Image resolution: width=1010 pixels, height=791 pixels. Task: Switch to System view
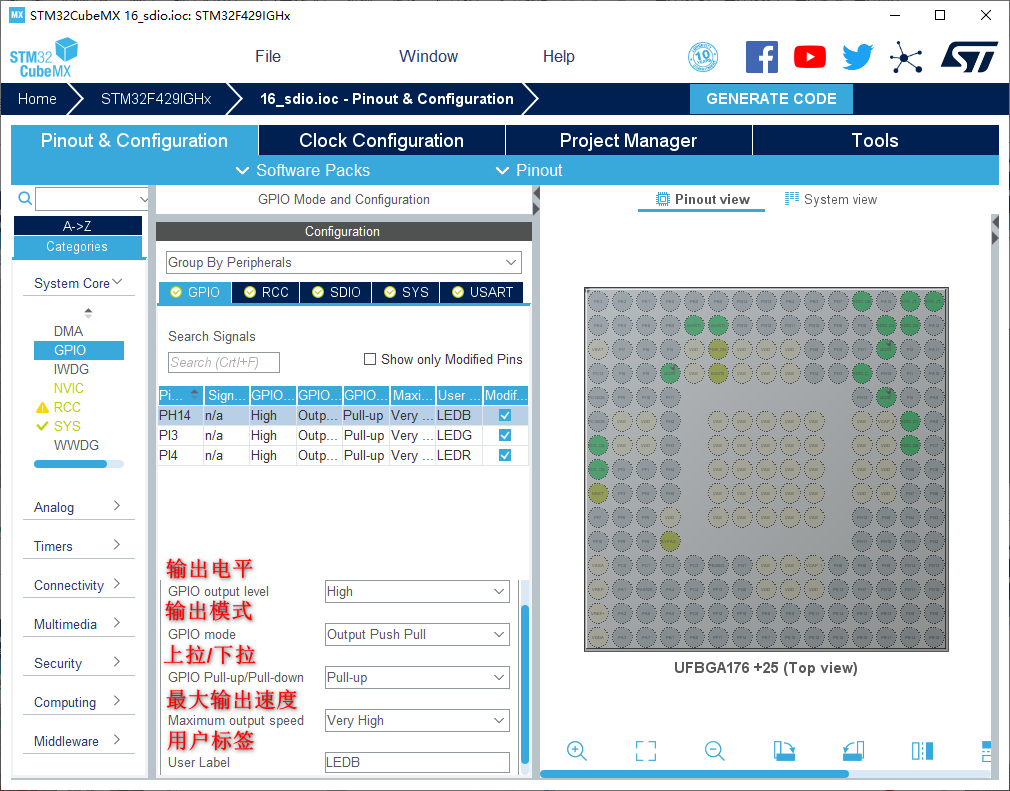tap(830, 199)
